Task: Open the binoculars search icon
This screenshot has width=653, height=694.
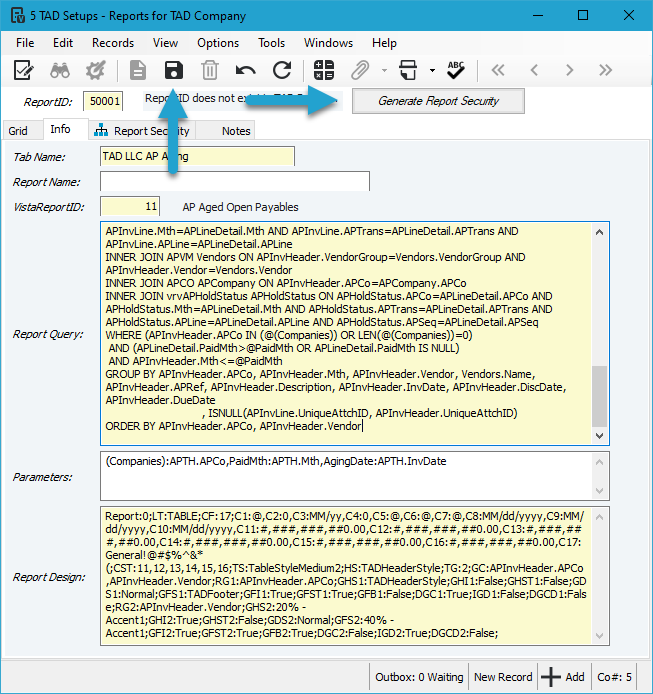Action: 60,70
